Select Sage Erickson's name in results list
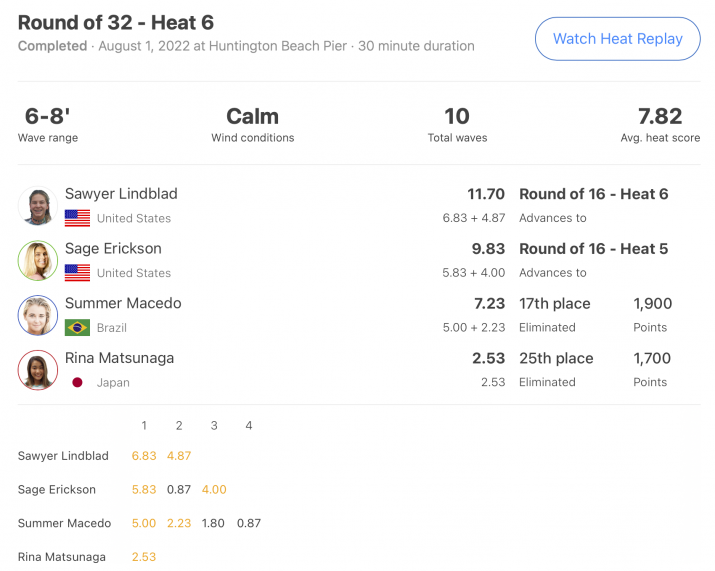Screen dimensions: 715x571 coord(113,248)
